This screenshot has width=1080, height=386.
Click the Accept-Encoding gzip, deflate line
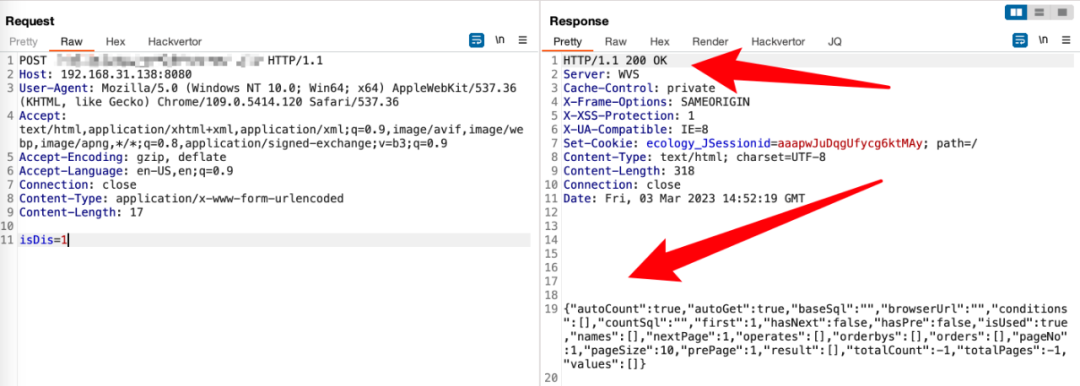123,157
